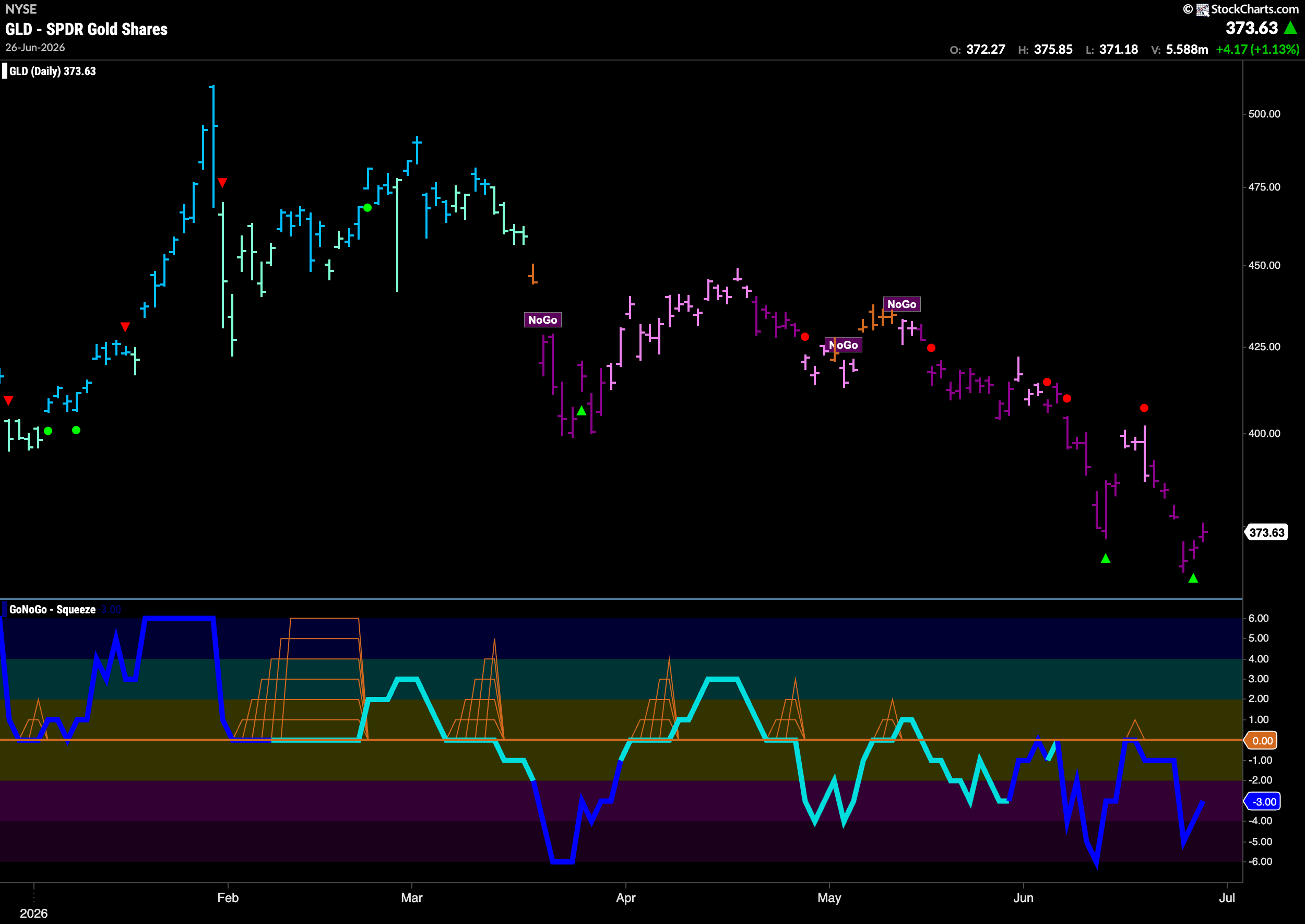
Task: Click the 26-Jun-2026 date
Action: pos(35,47)
